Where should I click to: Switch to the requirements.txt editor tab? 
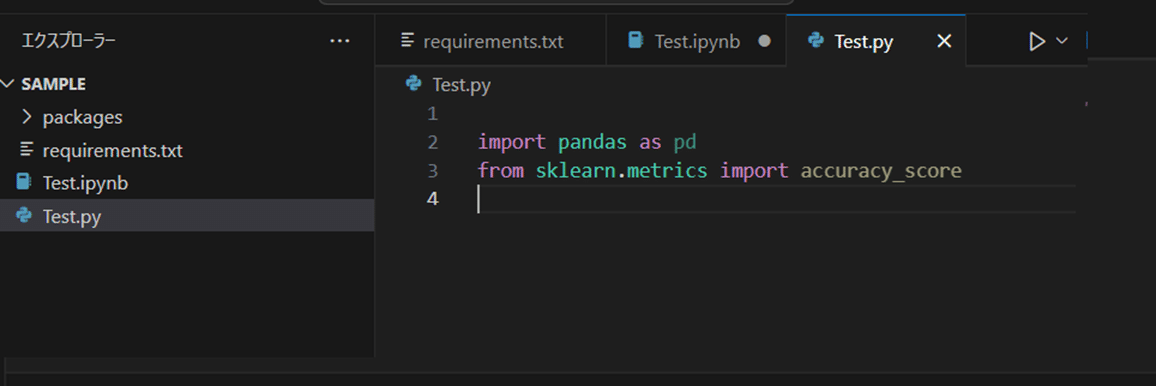(490, 41)
